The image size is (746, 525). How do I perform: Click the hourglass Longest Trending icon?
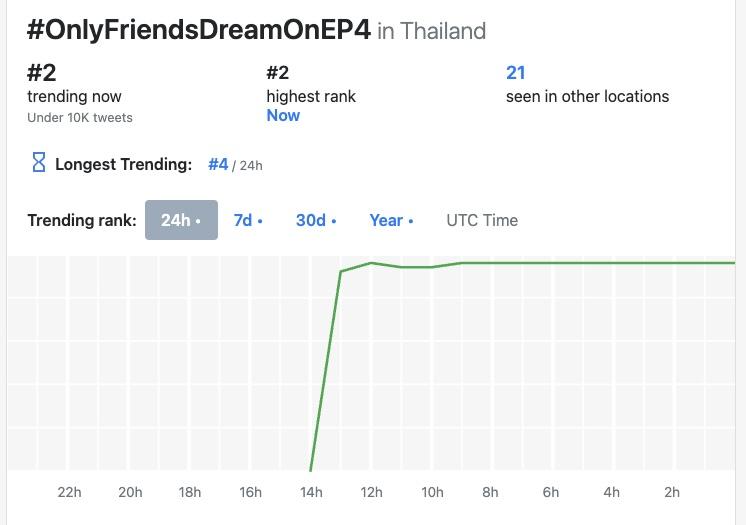coord(39,163)
